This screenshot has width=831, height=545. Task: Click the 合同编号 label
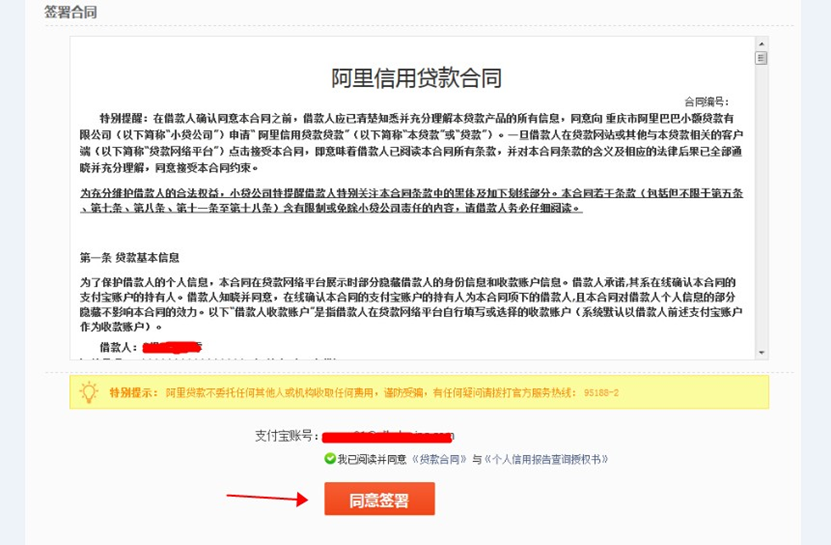pyautogui.click(x=706, y=102)
